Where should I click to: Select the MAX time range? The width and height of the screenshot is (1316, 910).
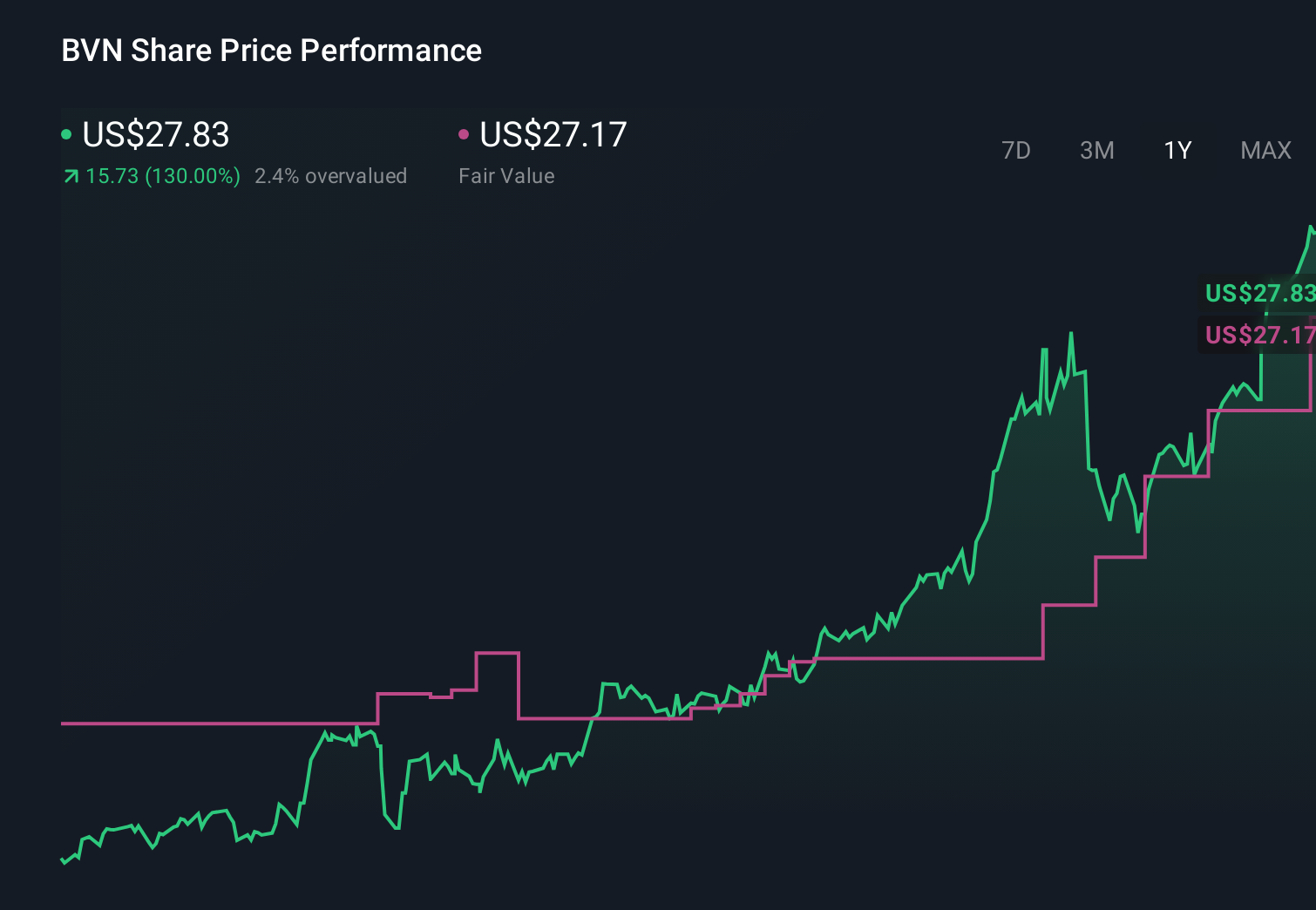[1265, 151]
